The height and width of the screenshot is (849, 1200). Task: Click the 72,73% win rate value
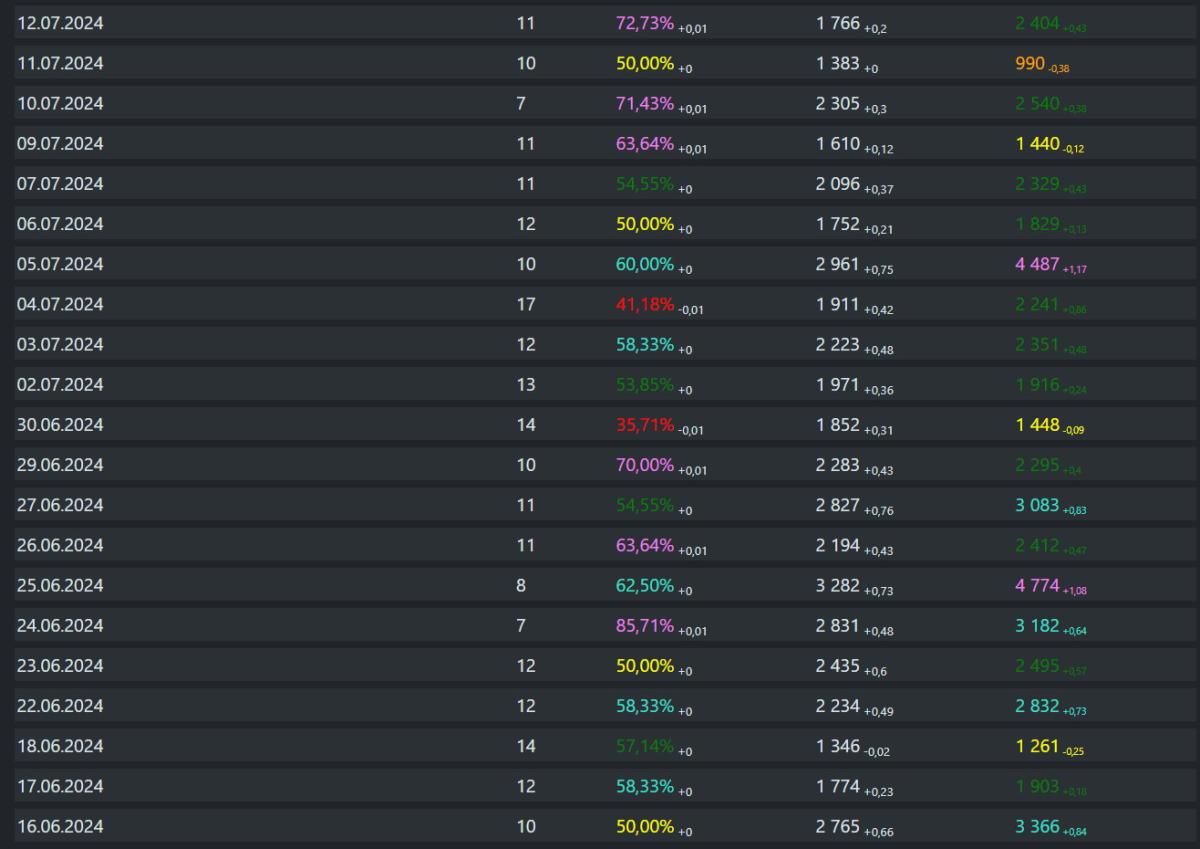[x=645, y=24]
